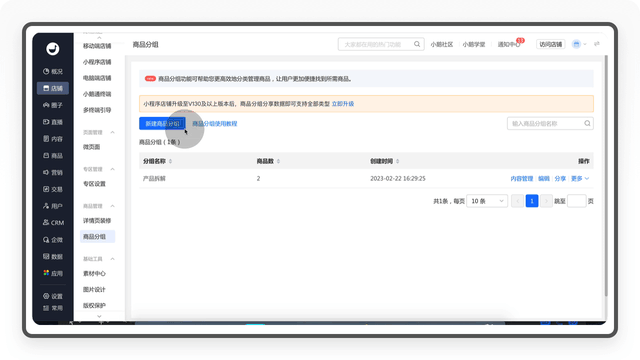Open 设置 settings
Image resolution: width=640 pixels, height=360 pixels.
[53, 296]
